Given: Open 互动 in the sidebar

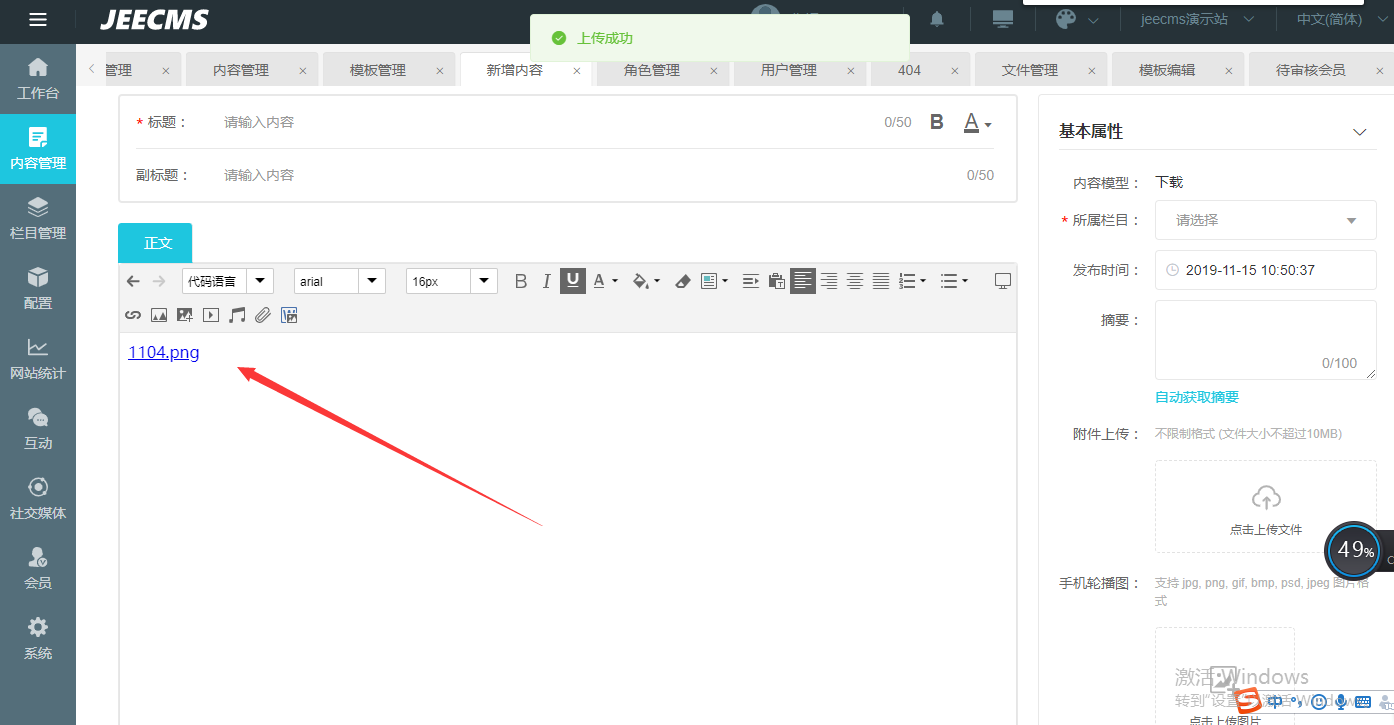Looking at the screenshot, I should [38, 429].
